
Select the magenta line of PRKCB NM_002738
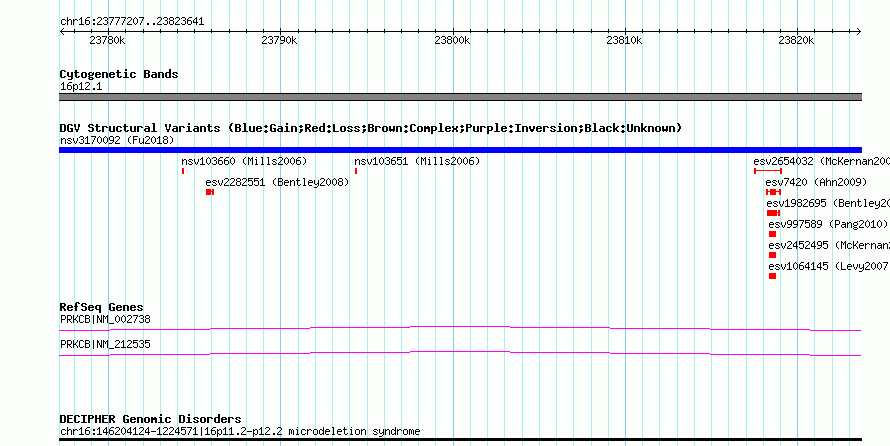pyautogui.click(x=460, y=329)
